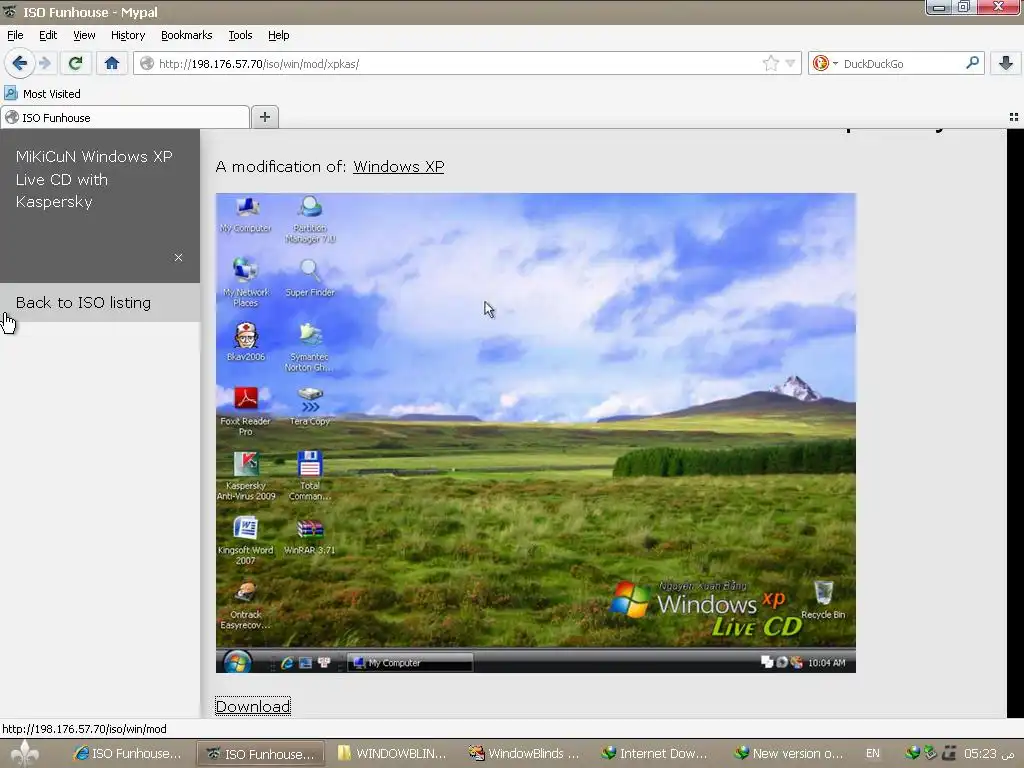Open the File menu

click(15, 35)
